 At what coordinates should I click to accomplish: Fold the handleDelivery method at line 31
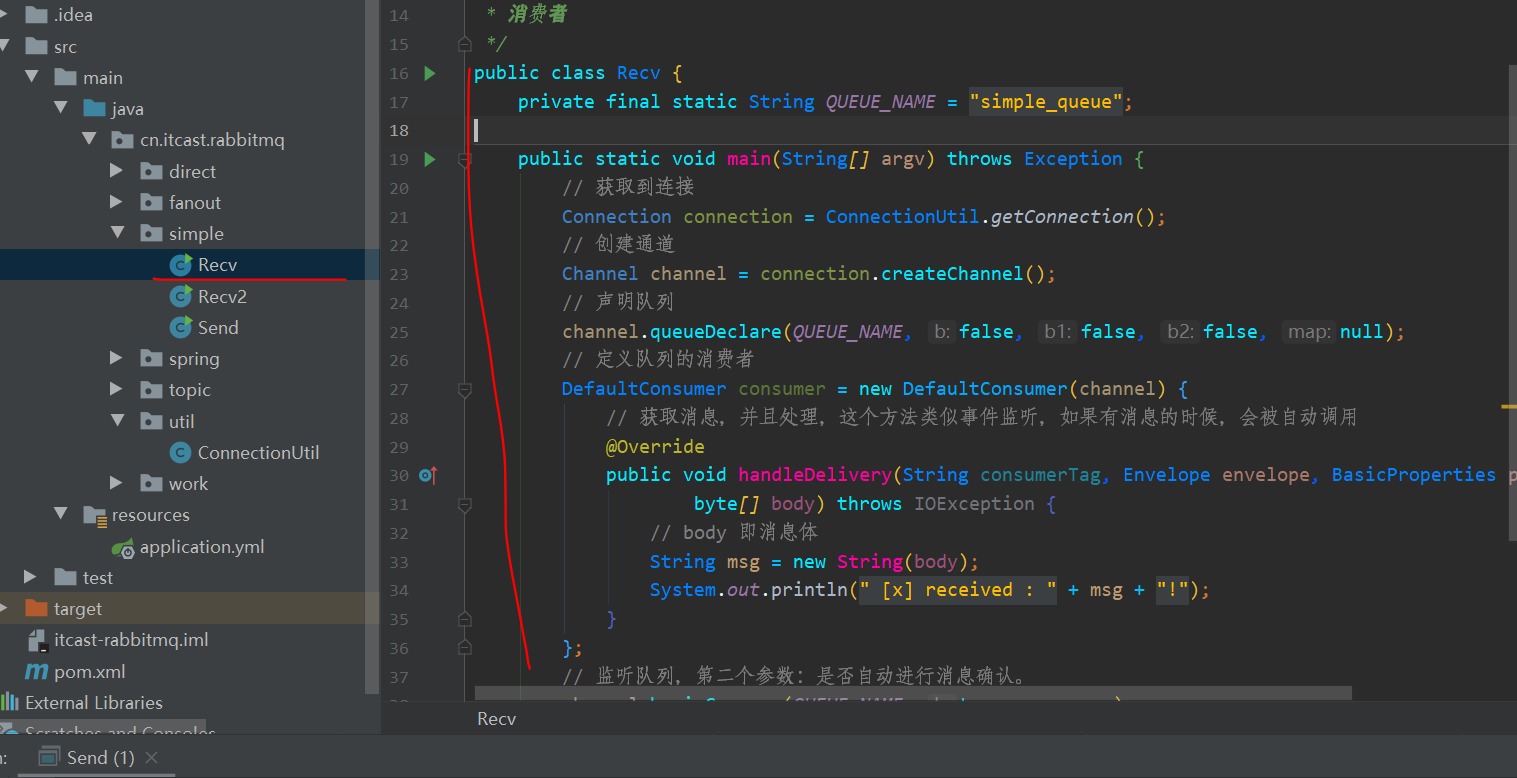[x=465, y=504]
